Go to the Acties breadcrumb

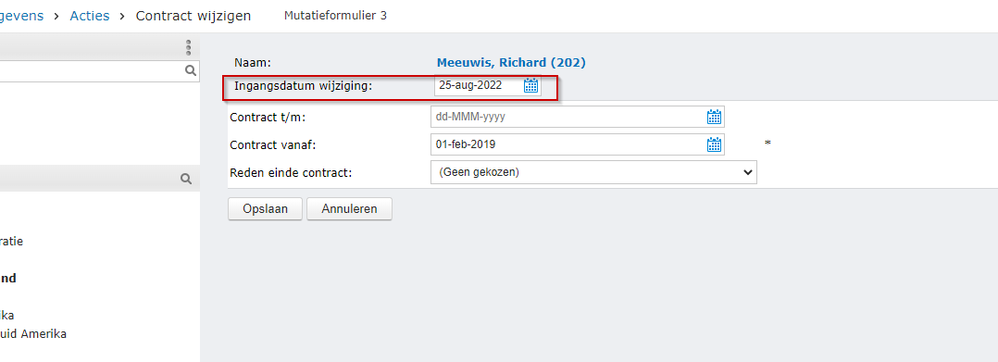tap(90, 16)
